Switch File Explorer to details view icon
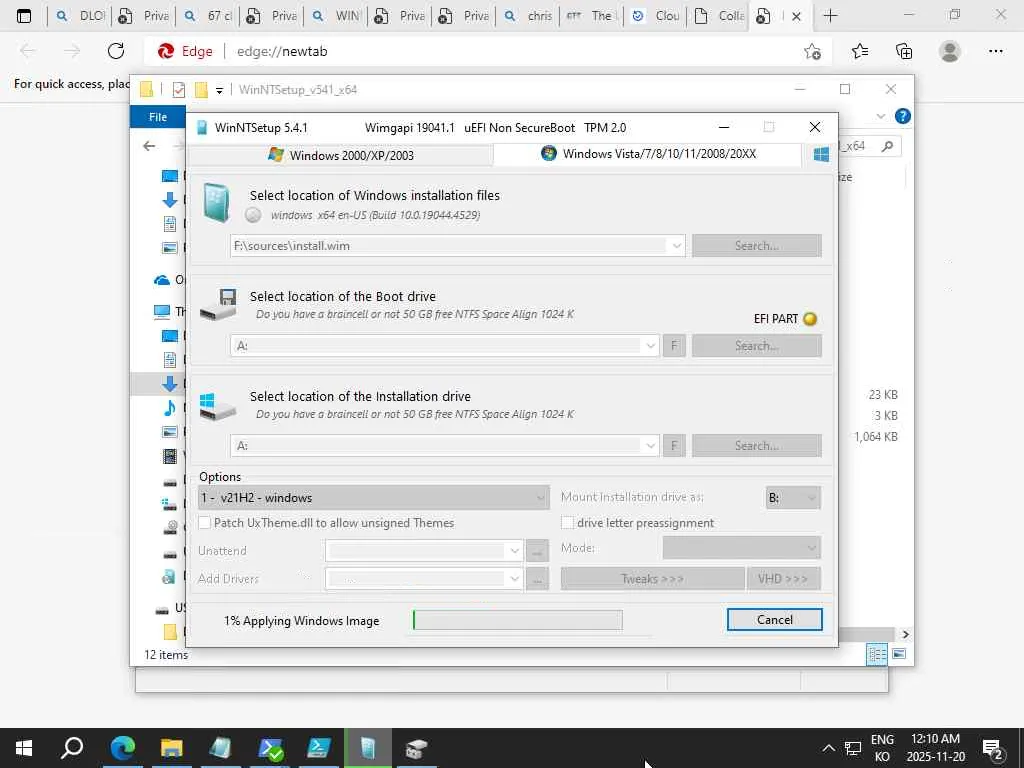 point(876,654)
